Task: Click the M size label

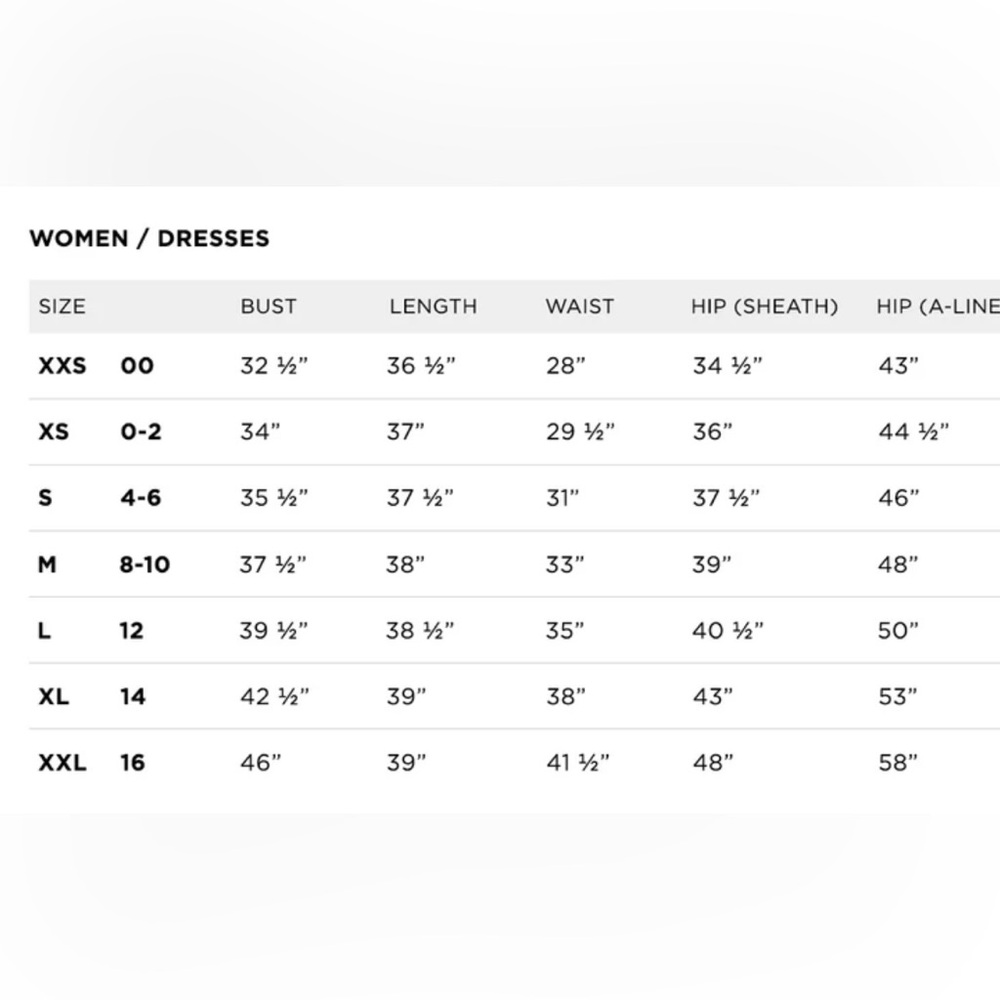Action: coord(47,564)
